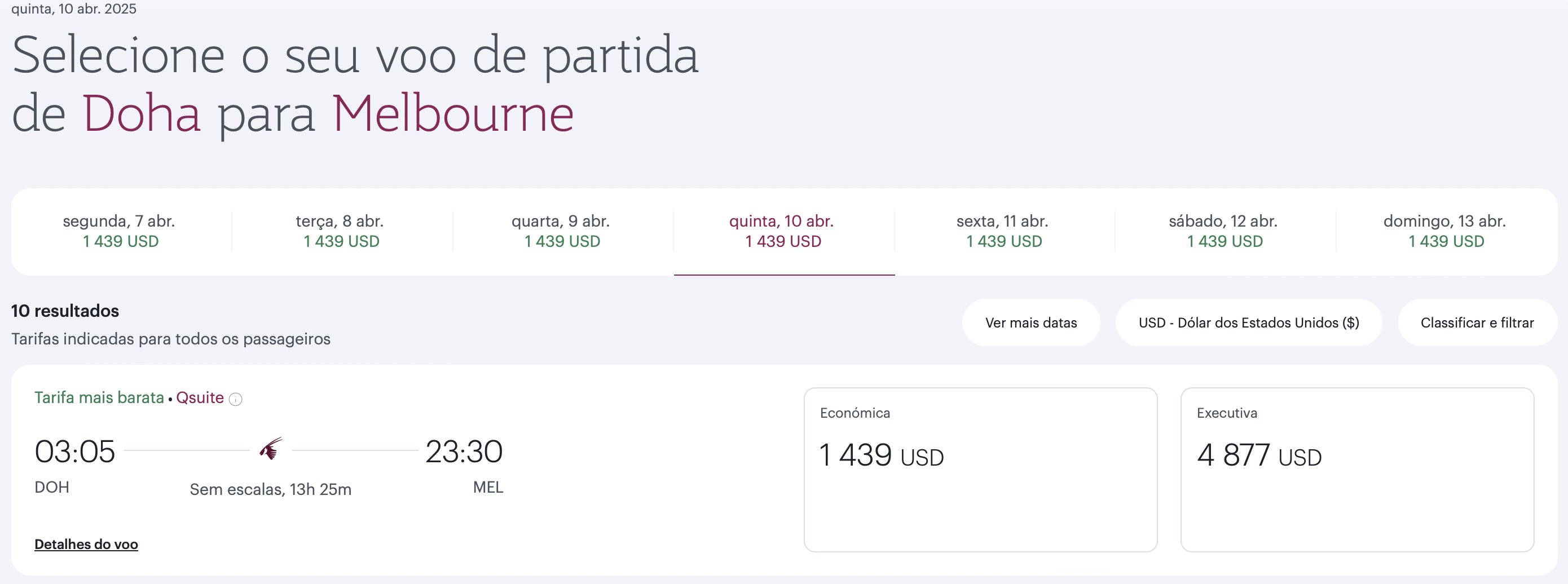This screenshot has height=584, width=1568.
Task: Select the segunda, 7 abr. date tab
Action: 121,231
